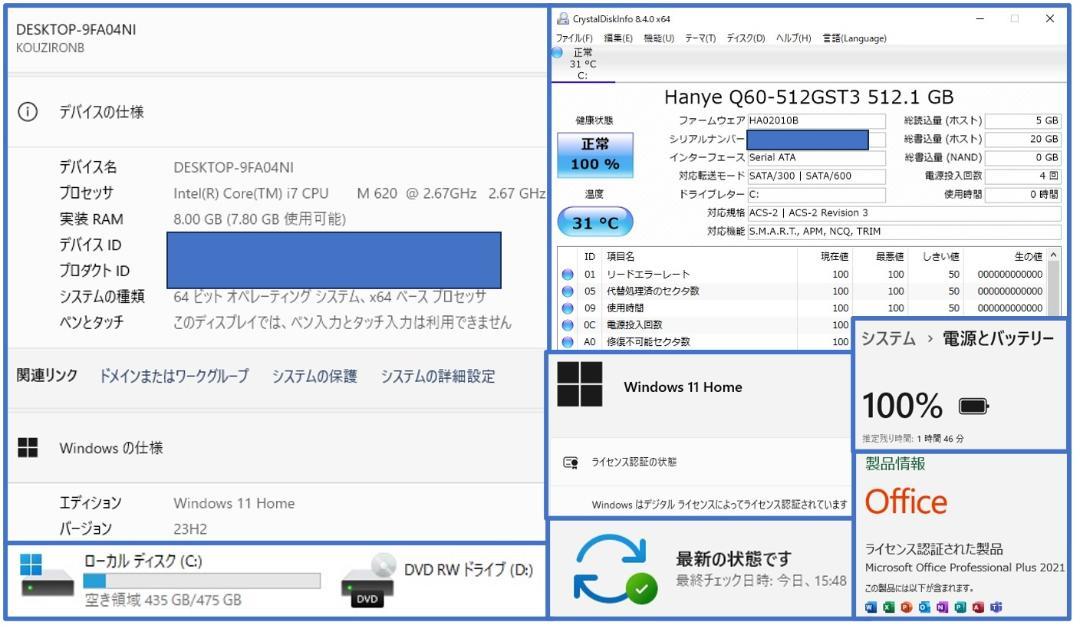Click the 正常 100 % health status button
Image resolution: width=1080 pixels, height=632 pixels.
coord(594,155)
